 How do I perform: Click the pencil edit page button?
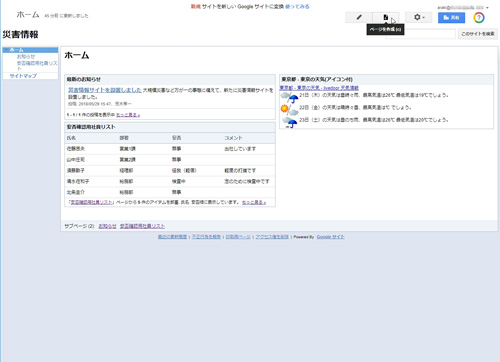[359, 17]
